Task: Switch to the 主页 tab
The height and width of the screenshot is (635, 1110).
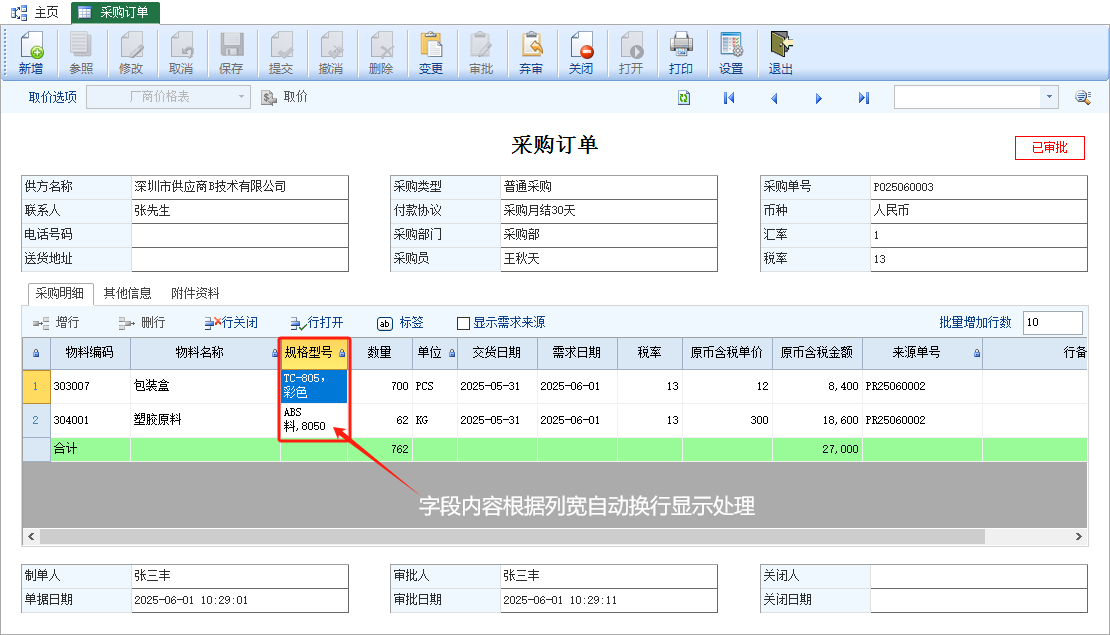Action: [x=35, y=12]
